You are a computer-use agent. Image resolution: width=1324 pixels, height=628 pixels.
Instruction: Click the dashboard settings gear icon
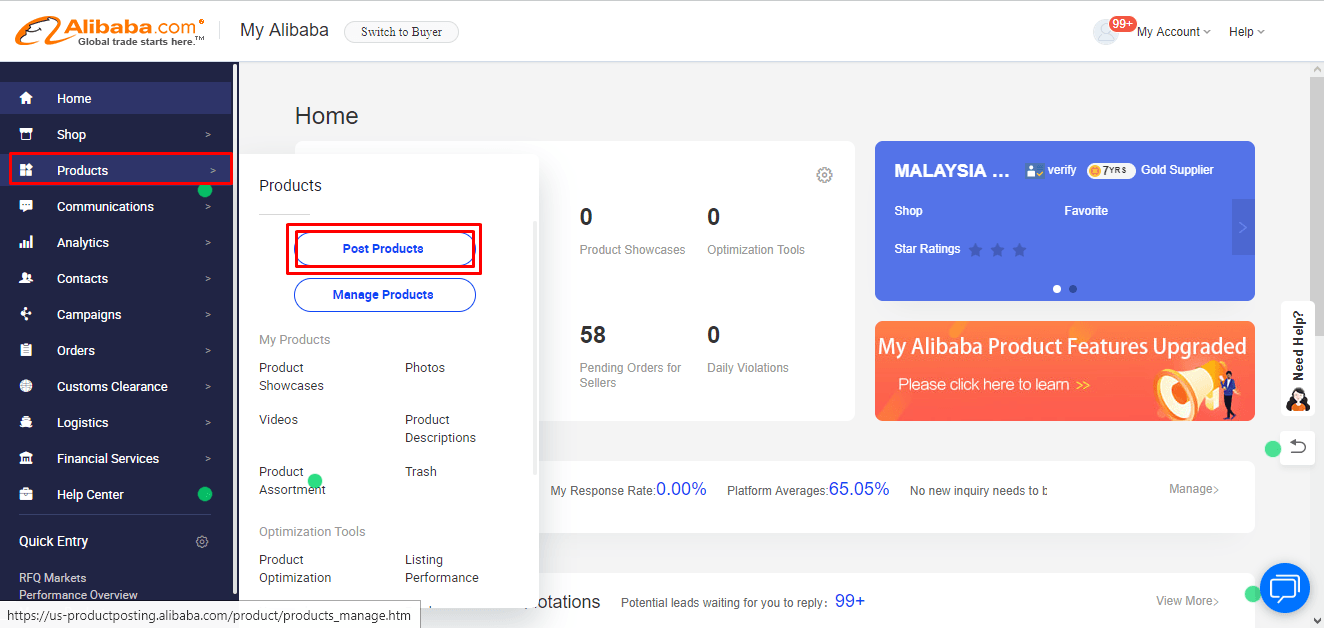824,175
